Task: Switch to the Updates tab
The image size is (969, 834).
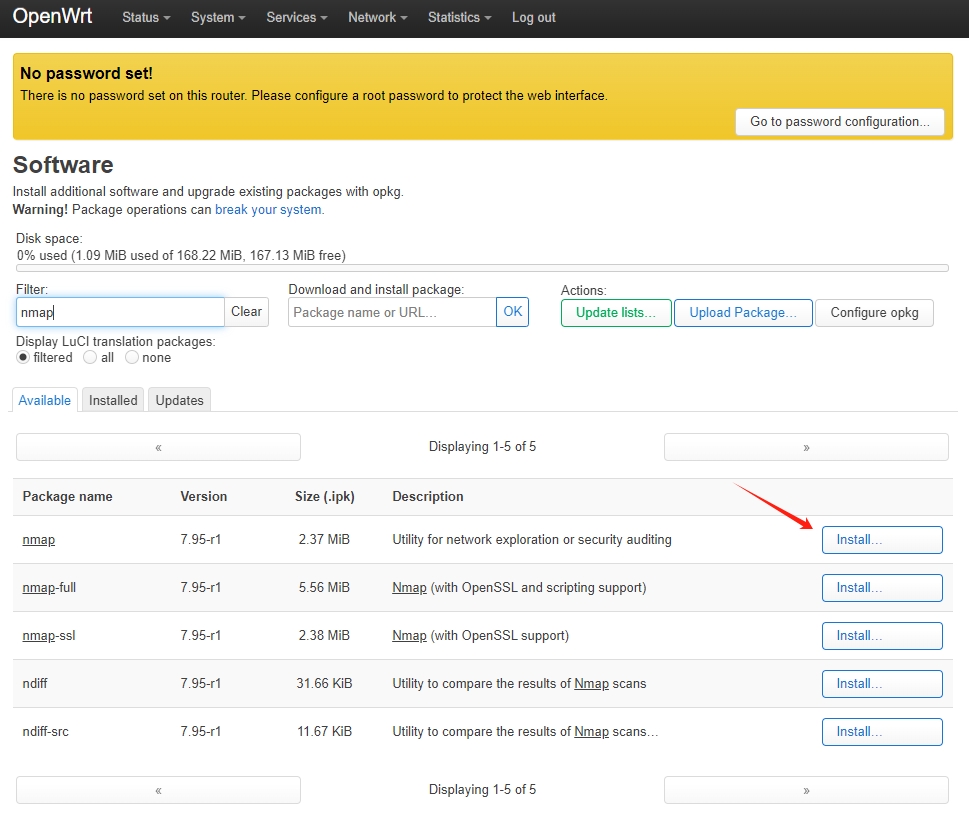Action: 179,400
